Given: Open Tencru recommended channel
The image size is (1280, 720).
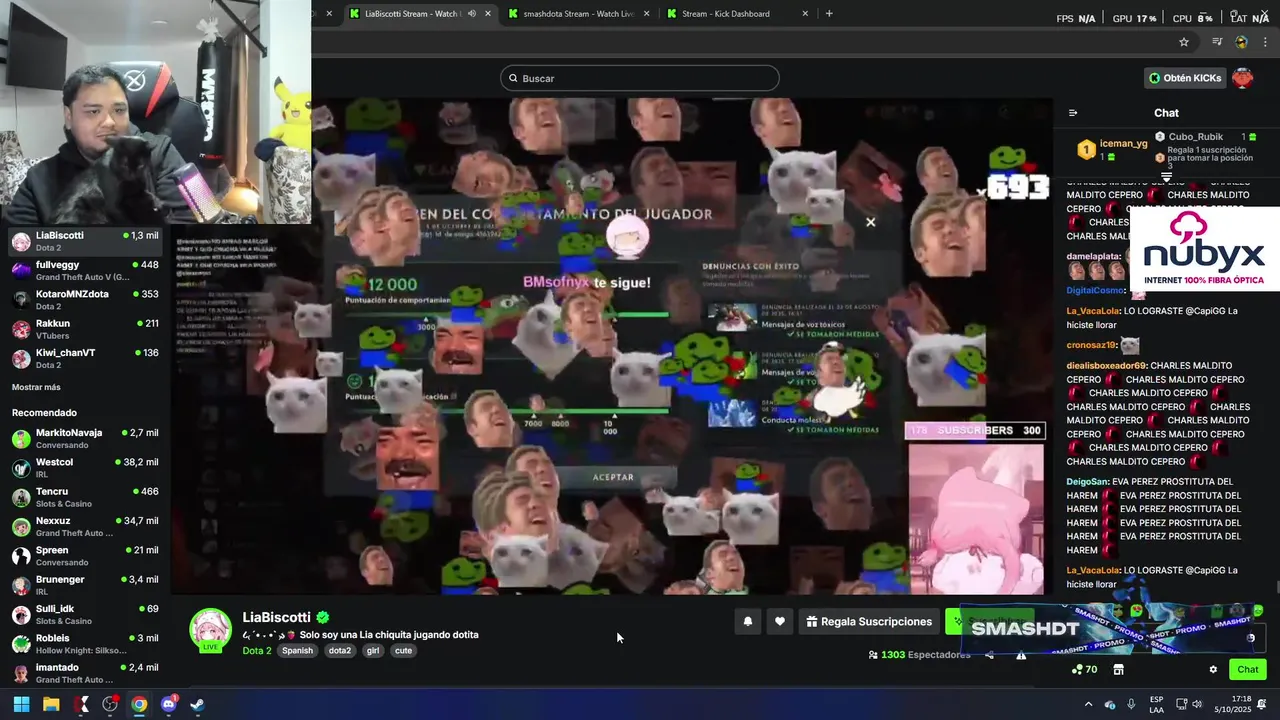Looking at the screenshot, I should coord(85,497).
